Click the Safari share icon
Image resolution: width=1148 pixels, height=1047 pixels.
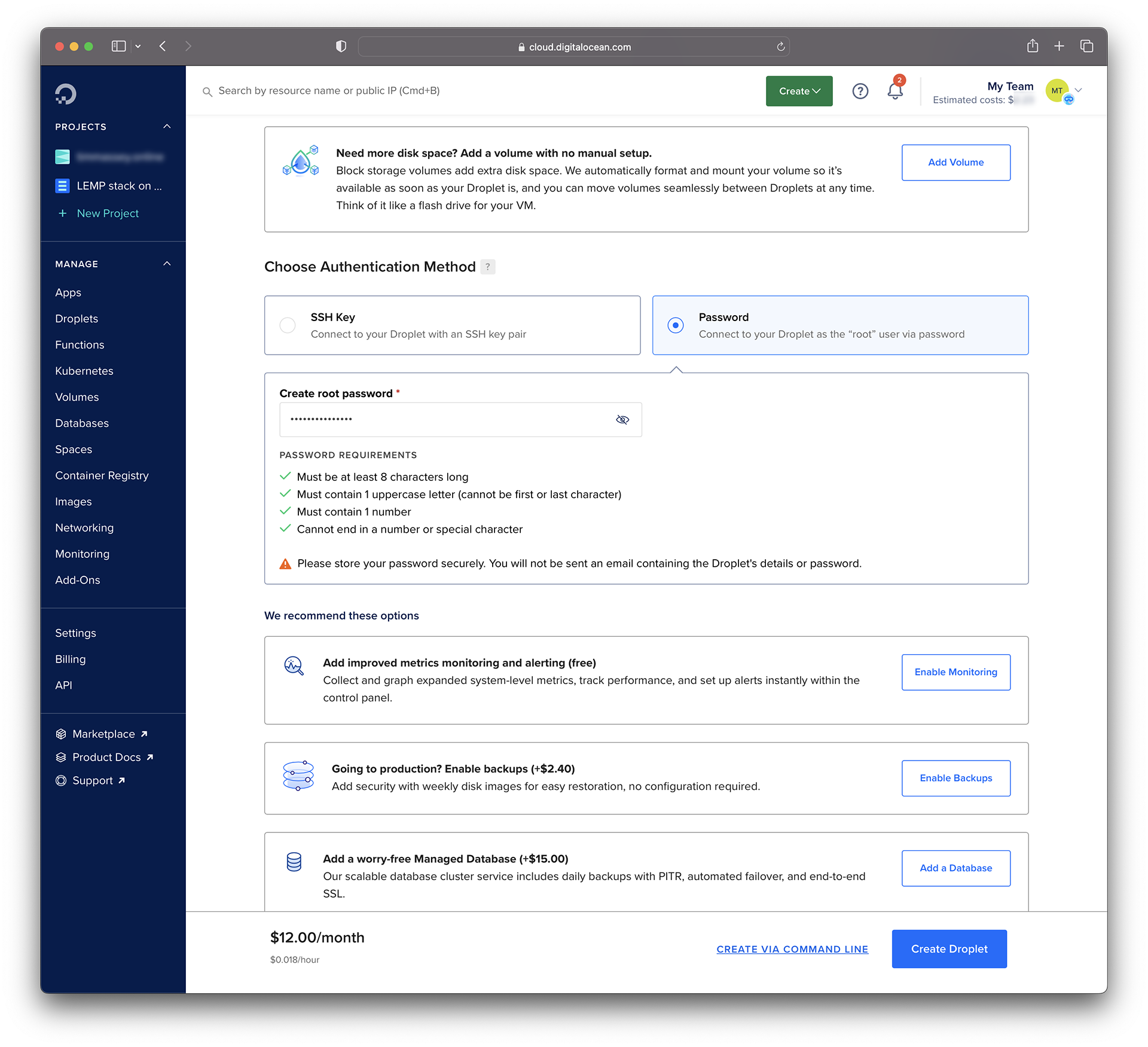(1033, 46)
